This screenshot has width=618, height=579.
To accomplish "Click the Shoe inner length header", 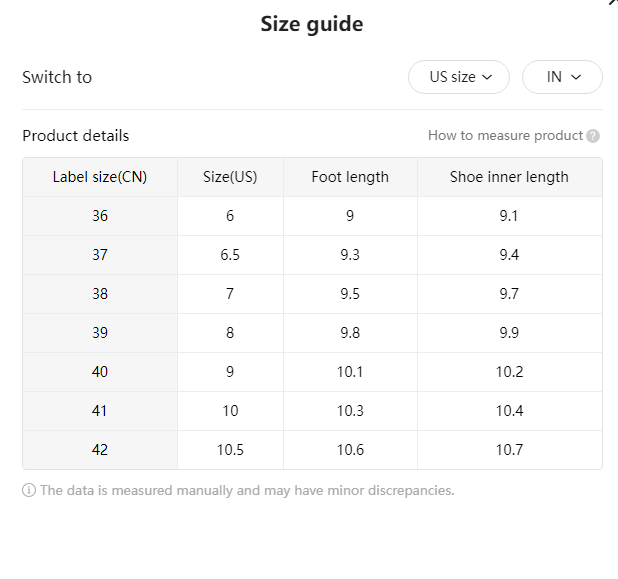I will point(509,177).
